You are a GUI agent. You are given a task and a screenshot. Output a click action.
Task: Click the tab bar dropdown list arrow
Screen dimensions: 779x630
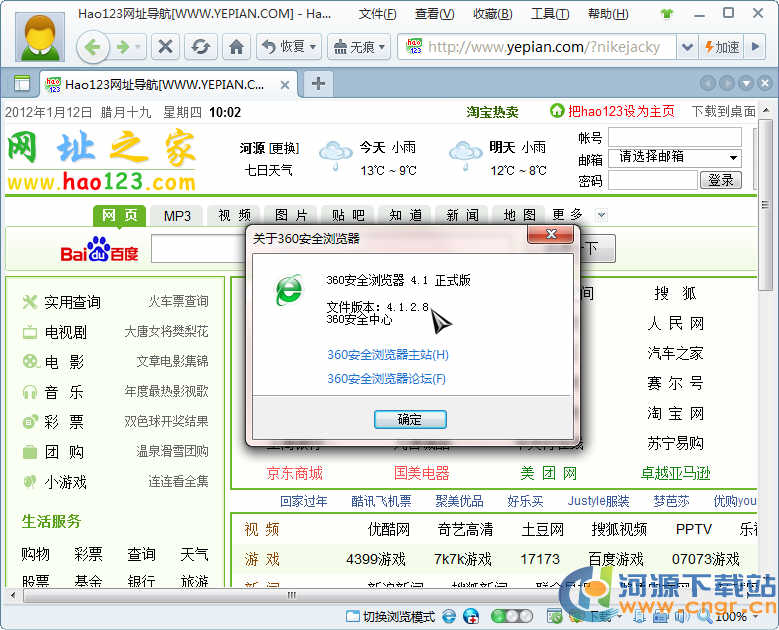coord(746,83)
